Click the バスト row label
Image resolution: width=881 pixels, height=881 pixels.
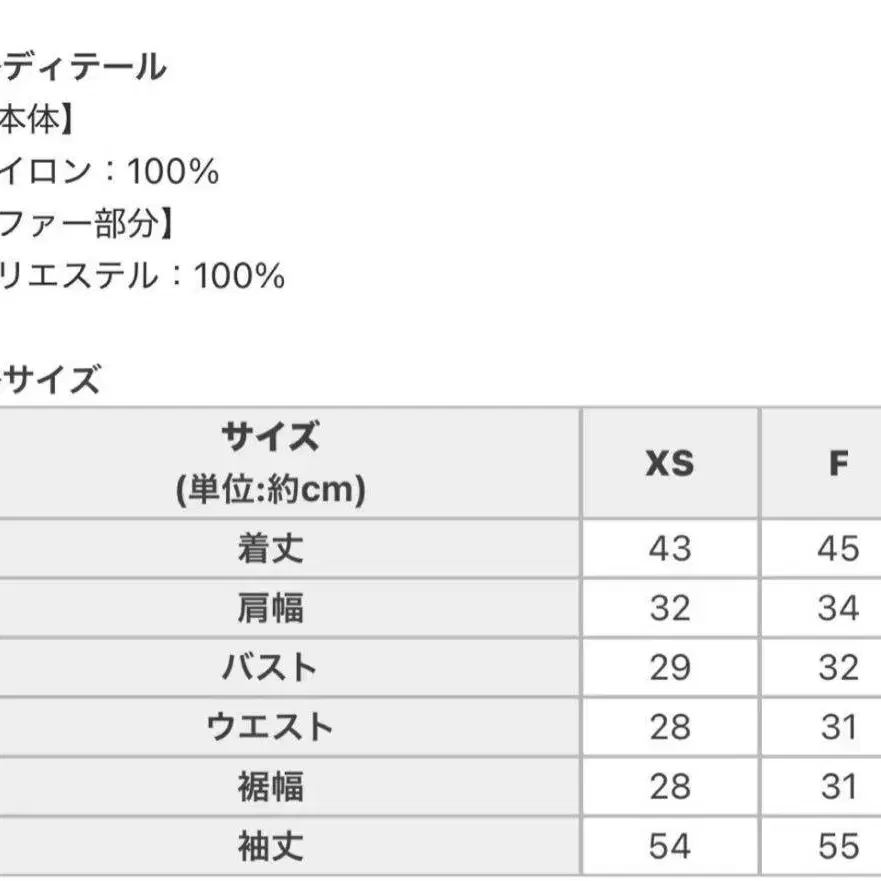point(271,667)
